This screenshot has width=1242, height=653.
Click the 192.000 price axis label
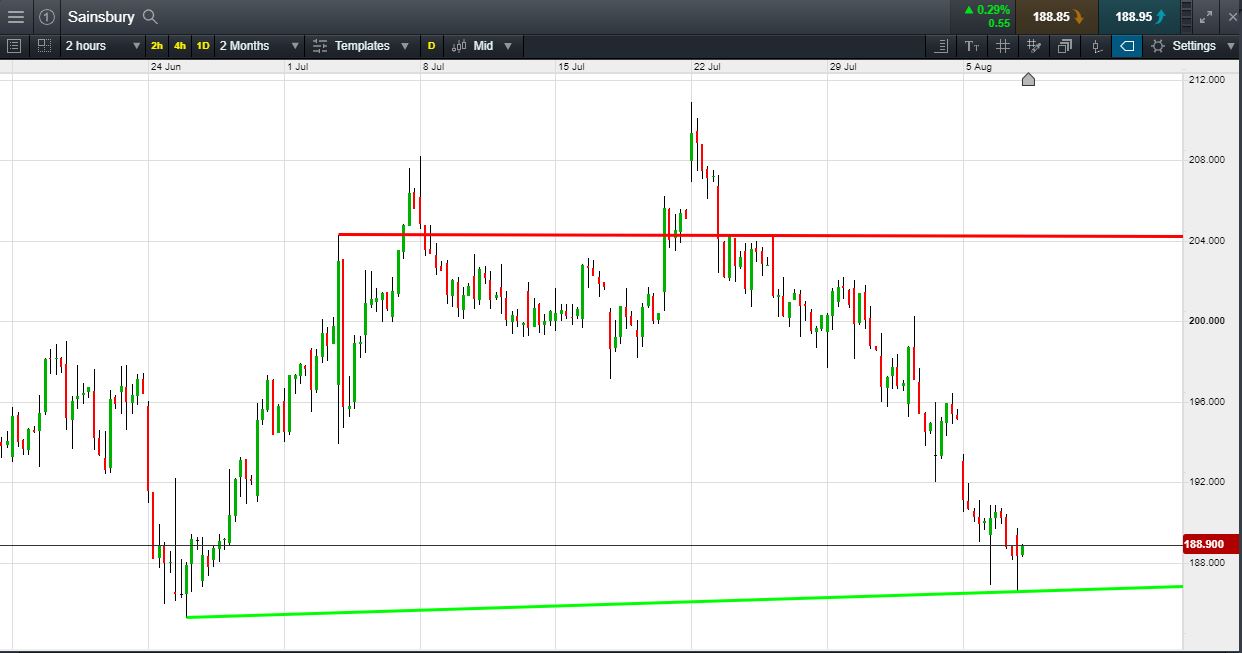coord(1206,482)
